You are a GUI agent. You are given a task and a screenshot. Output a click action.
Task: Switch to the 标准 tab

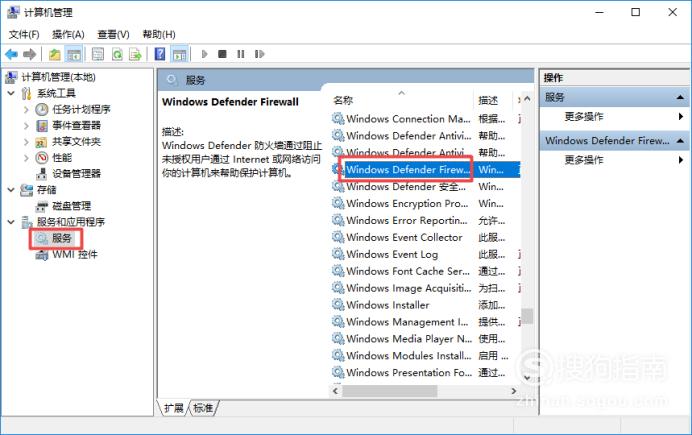(x=203, y=408)
